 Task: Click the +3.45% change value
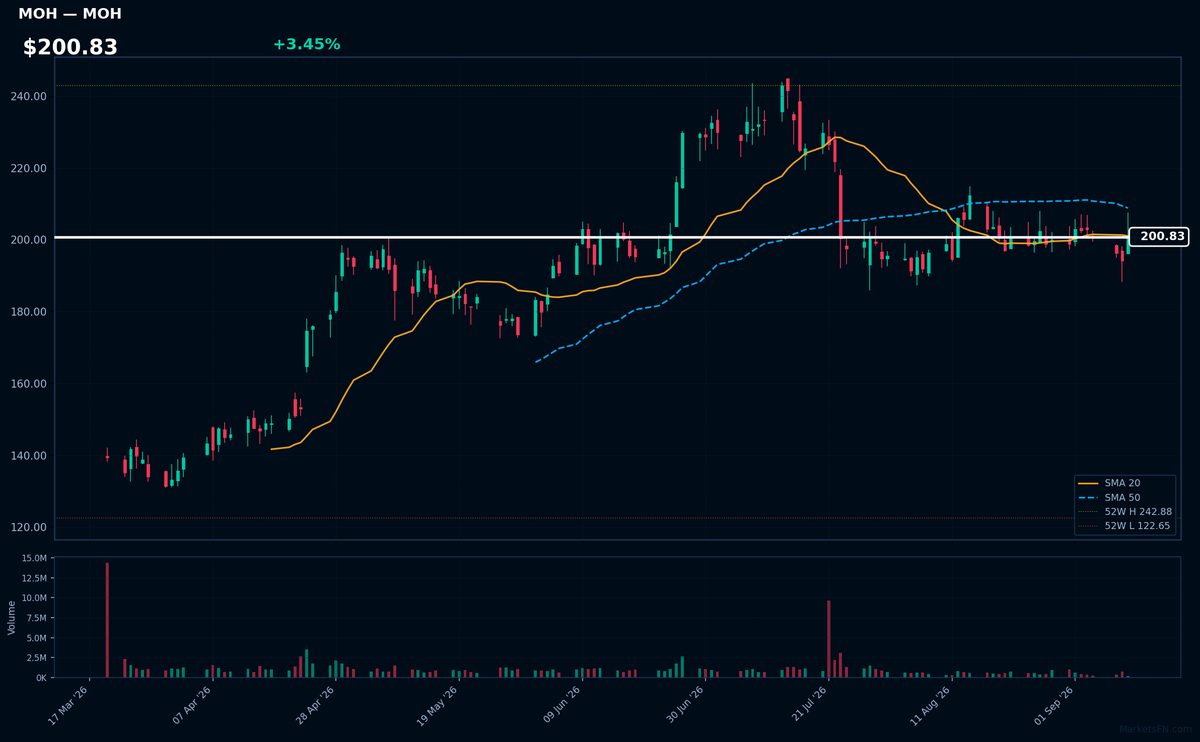pos(306,44)
